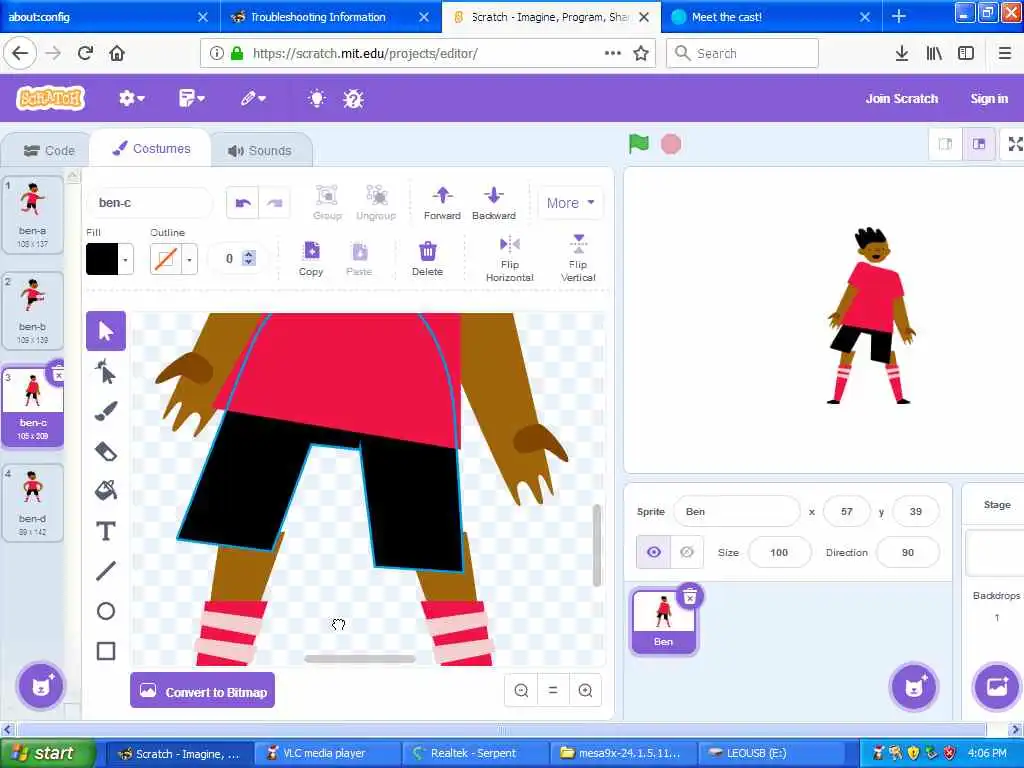Select the Rectangle tool
This screenshot has height=768, width=1024.
tap(106, 651)
